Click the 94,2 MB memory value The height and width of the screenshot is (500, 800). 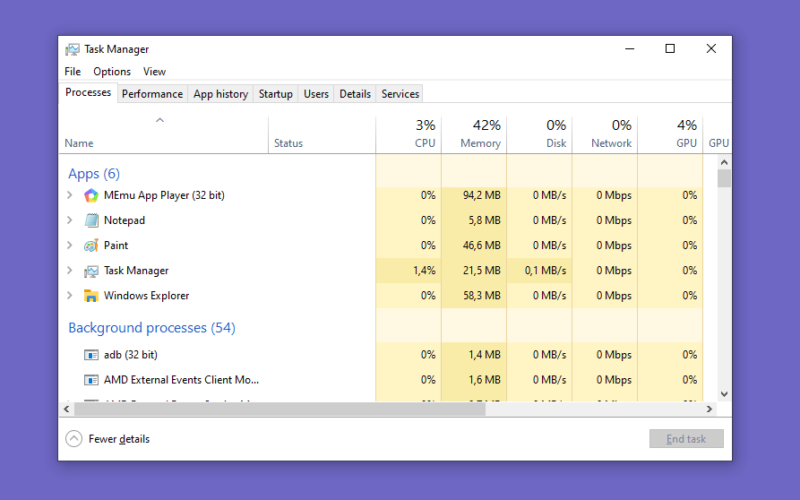482,195
